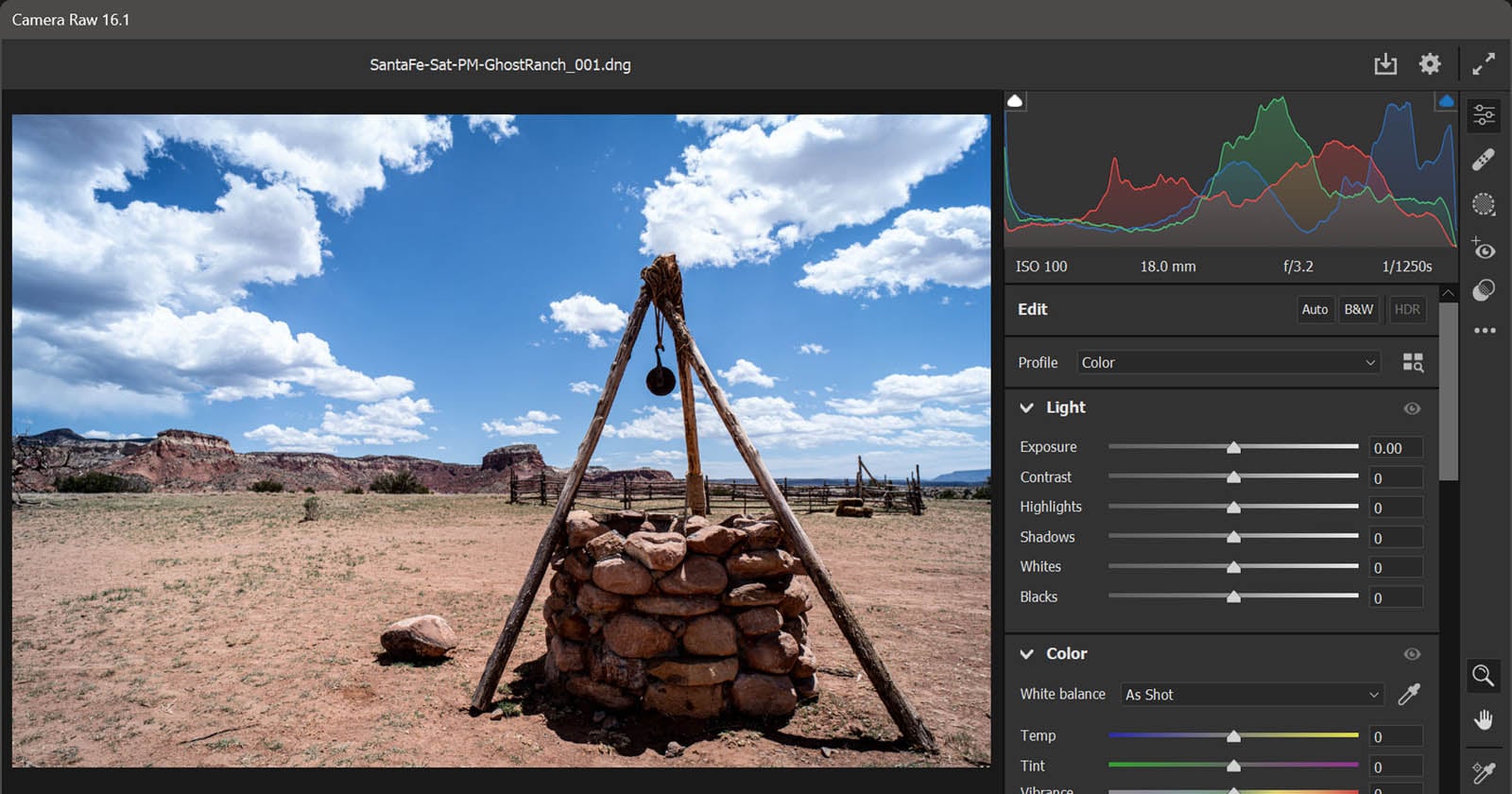Open Camera Raw preferences gear
The height and width of the screenshot is (794, 1512).
pyautogui.click(x=1430, y=64)
